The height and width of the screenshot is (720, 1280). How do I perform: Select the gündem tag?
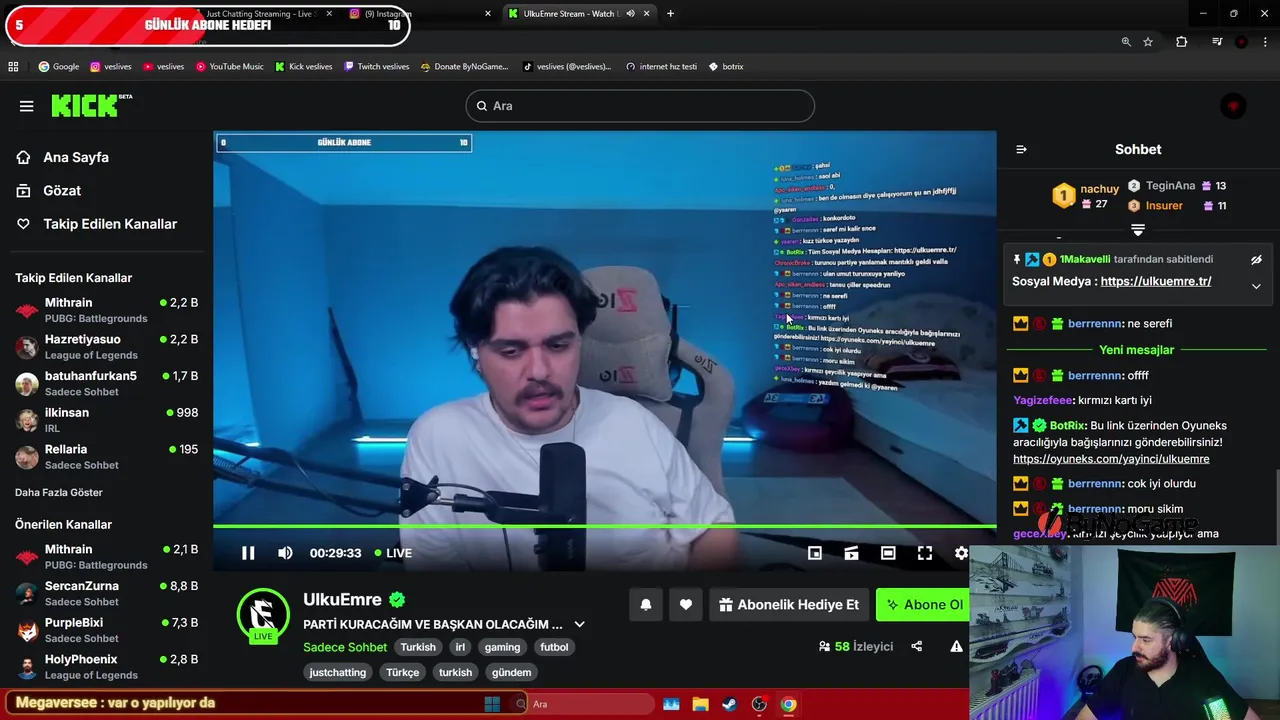511,672
